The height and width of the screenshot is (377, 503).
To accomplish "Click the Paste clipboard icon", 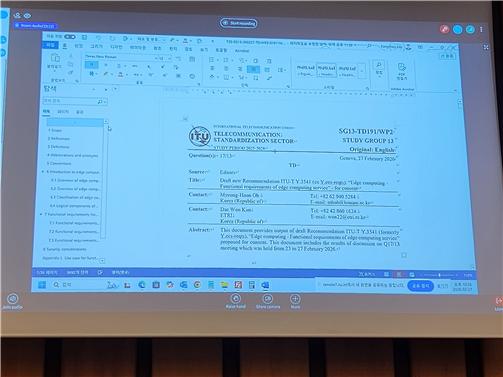I will click(55, 58).
